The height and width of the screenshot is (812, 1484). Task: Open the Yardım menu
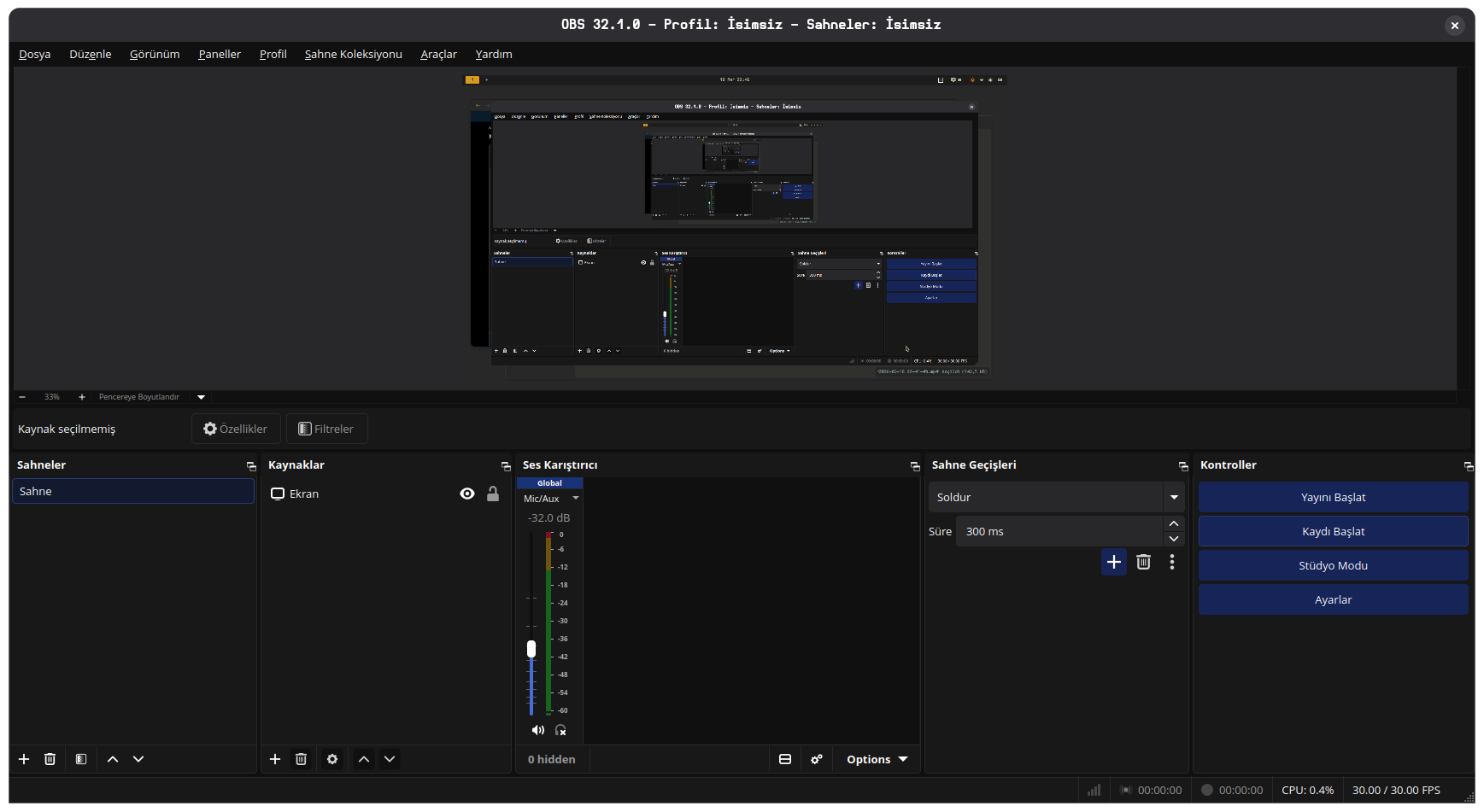pos(494,54)
